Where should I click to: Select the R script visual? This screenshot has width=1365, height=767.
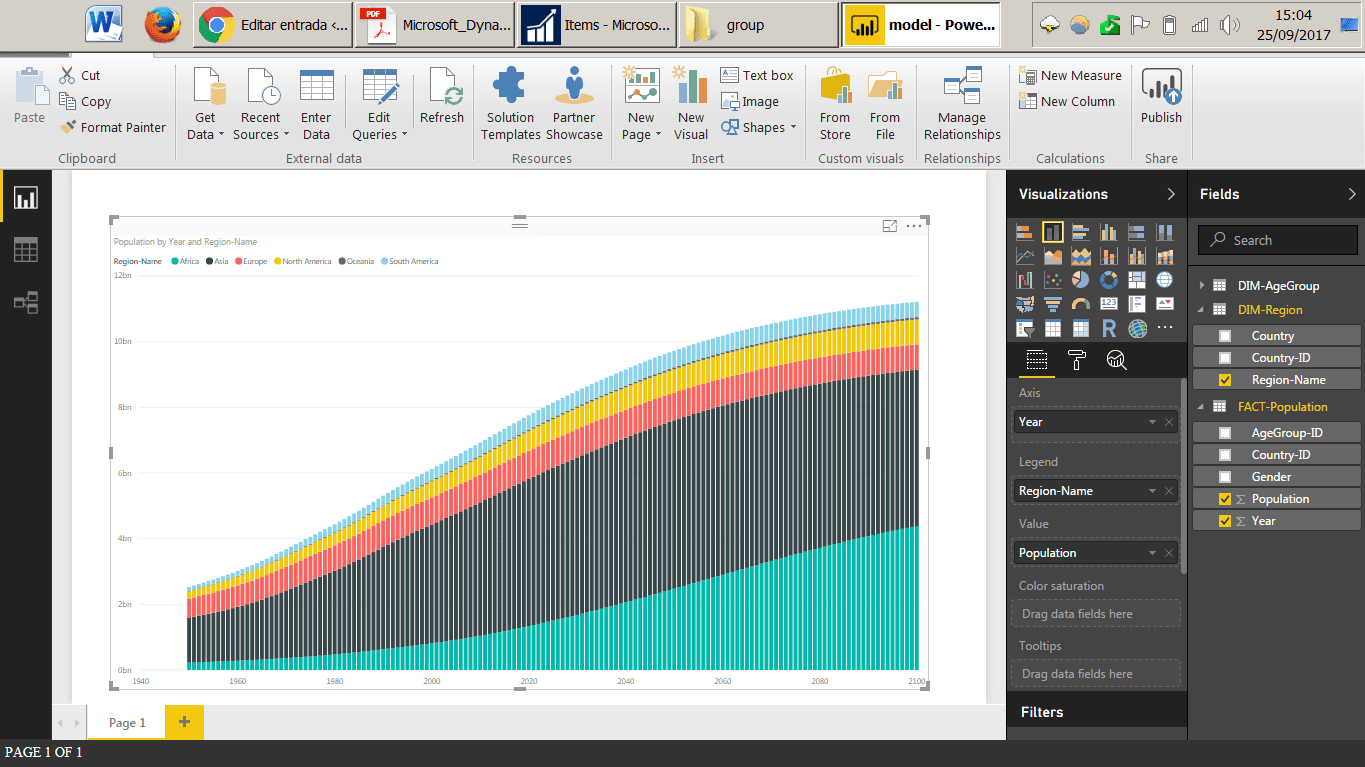click(x=1108, y=328)
